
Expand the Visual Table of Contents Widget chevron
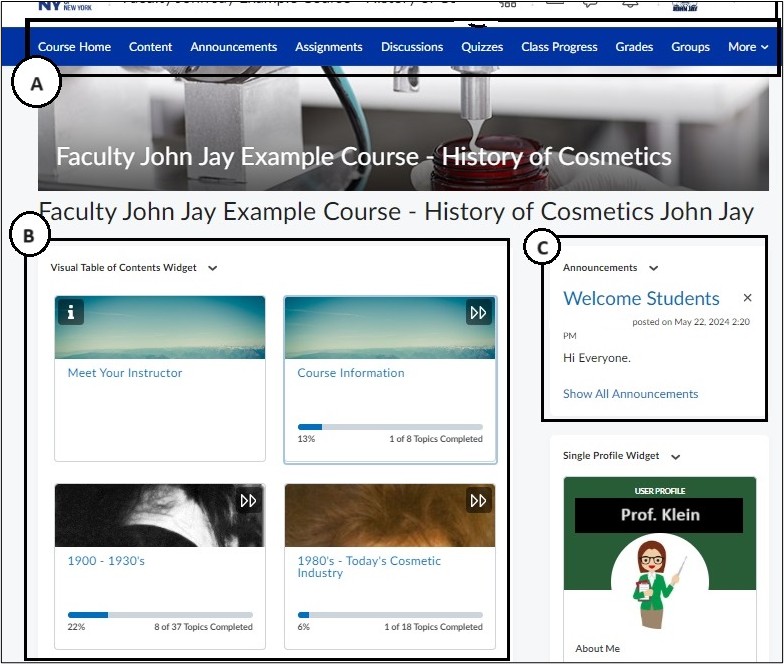[212, 268]
